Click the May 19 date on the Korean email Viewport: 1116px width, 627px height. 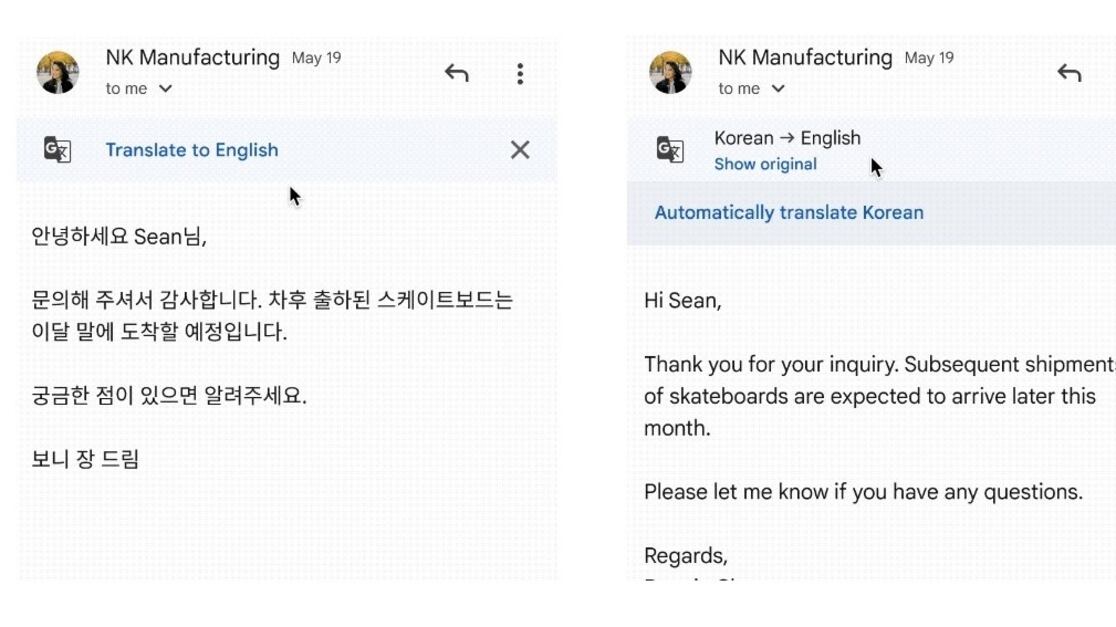(316, 58)
